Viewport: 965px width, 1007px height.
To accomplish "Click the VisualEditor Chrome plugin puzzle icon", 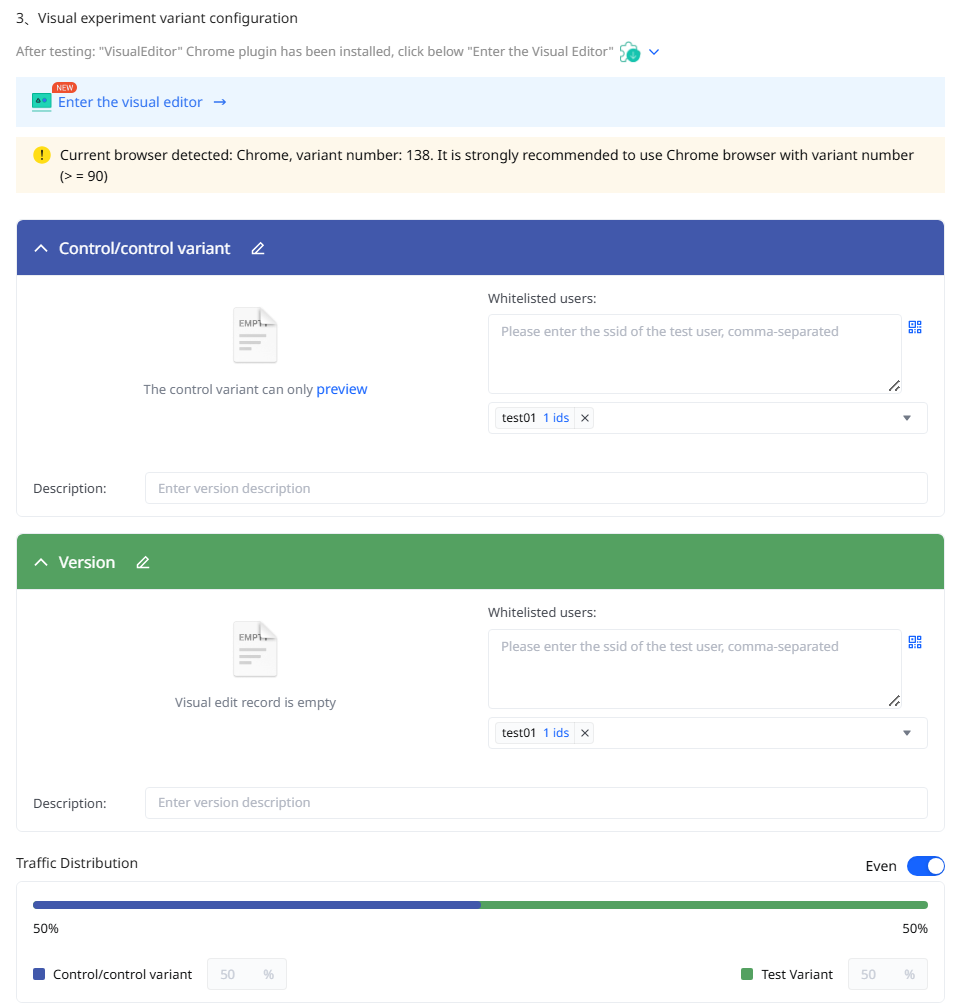I will 629,52.
